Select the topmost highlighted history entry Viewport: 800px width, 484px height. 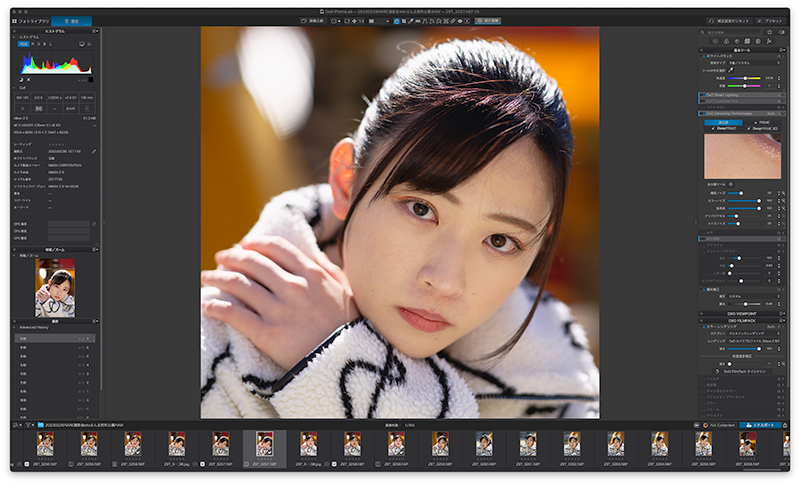[55, 338]
